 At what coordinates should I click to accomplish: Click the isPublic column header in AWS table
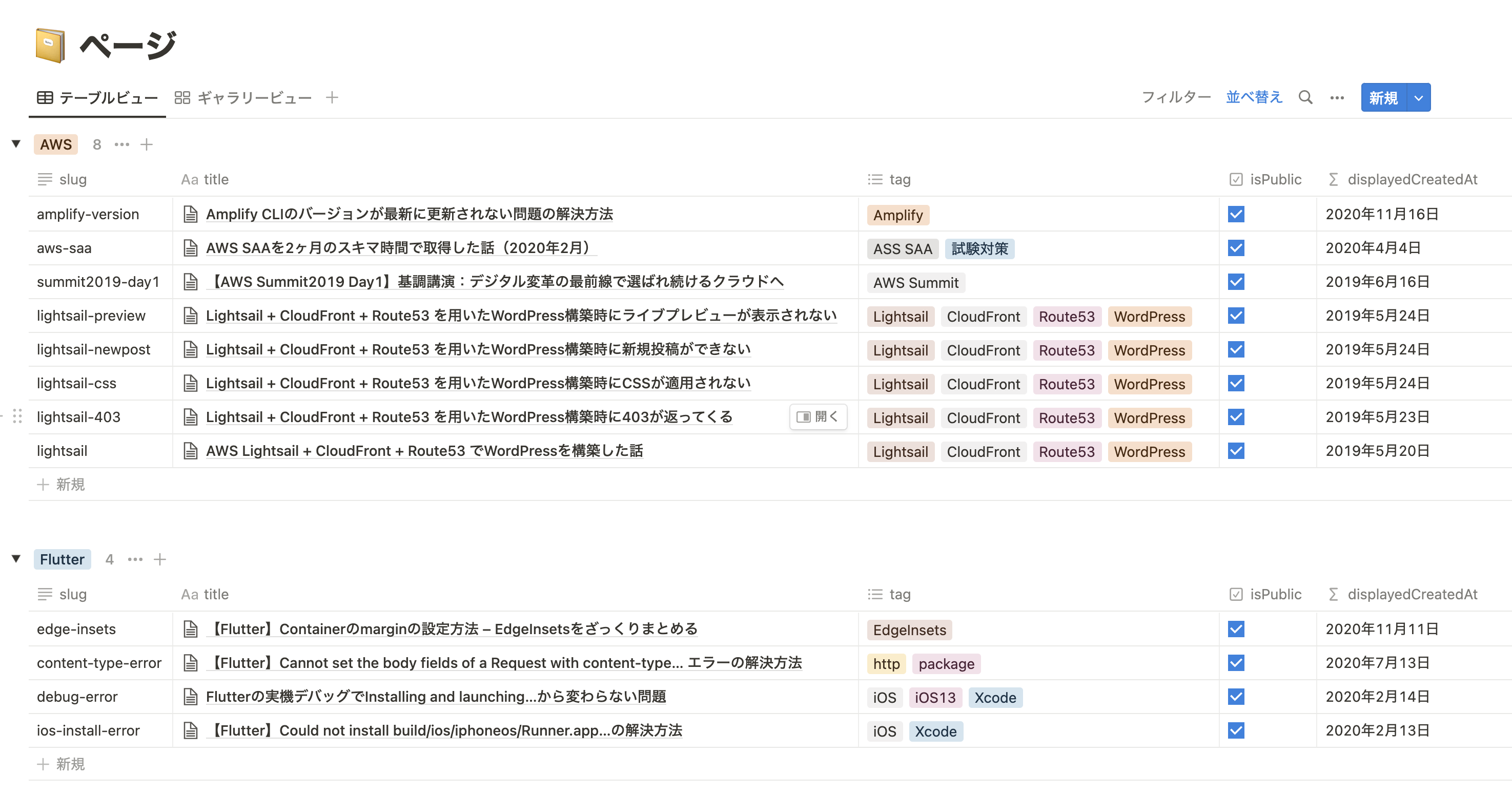coord(1265,179)
